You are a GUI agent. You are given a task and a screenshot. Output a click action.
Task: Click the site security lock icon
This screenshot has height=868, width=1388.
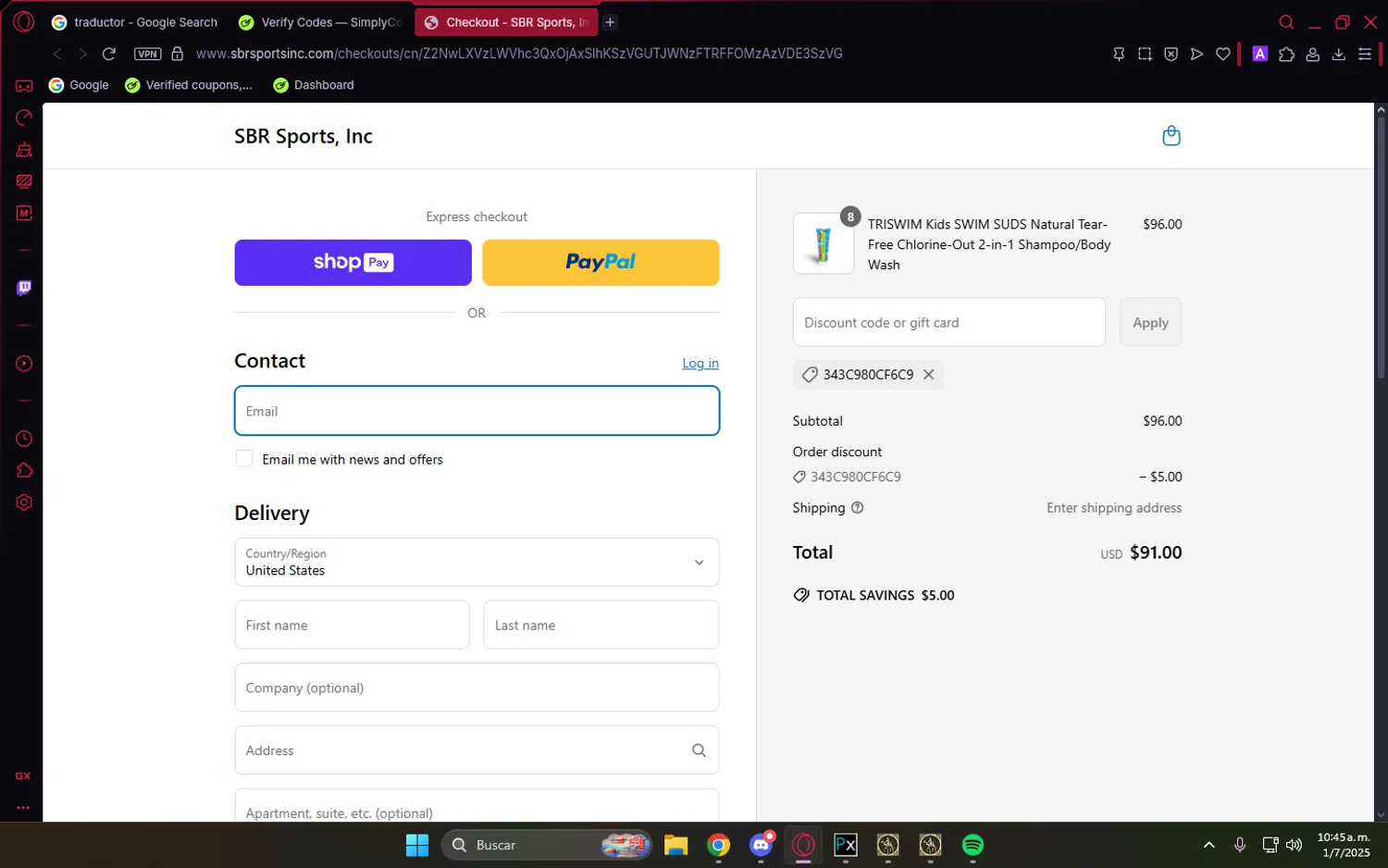click(x=178, y=54)
